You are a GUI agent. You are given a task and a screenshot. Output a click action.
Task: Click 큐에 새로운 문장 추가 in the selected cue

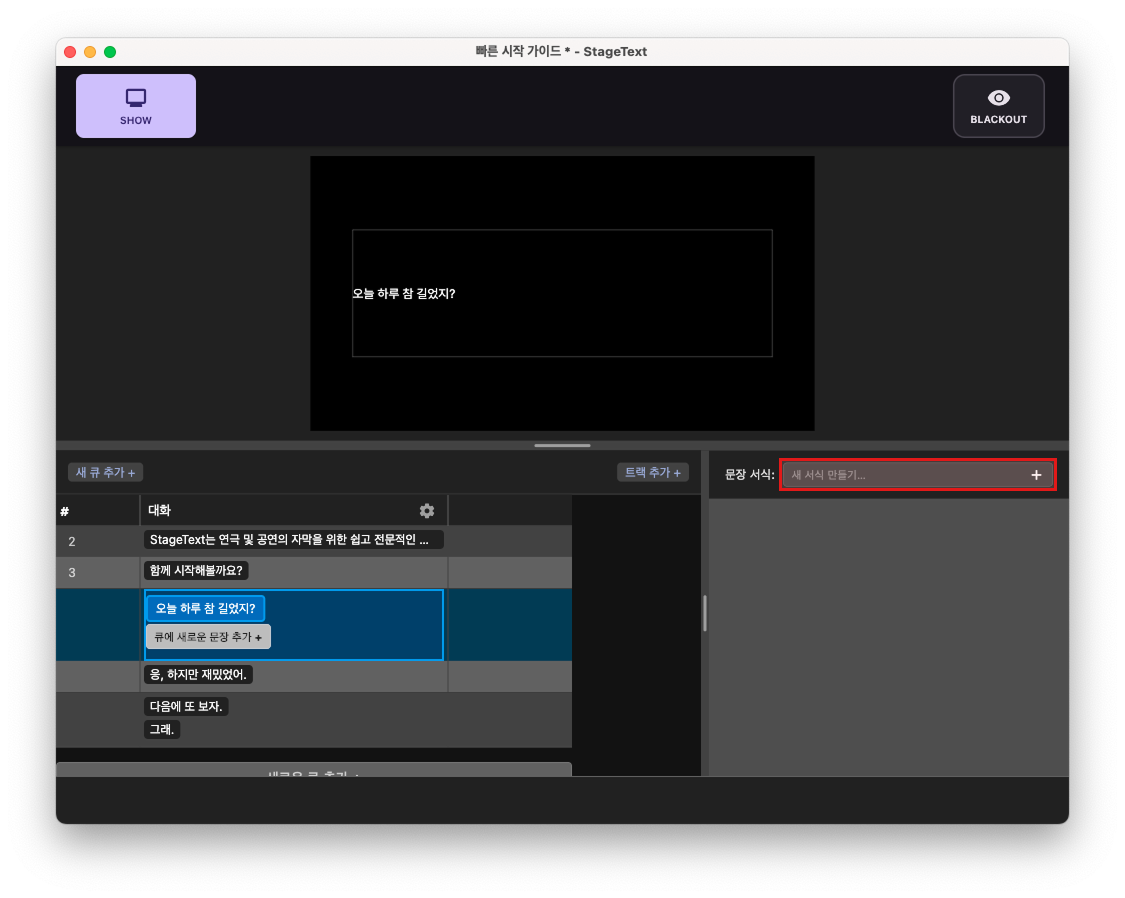[x=208, y=636]
